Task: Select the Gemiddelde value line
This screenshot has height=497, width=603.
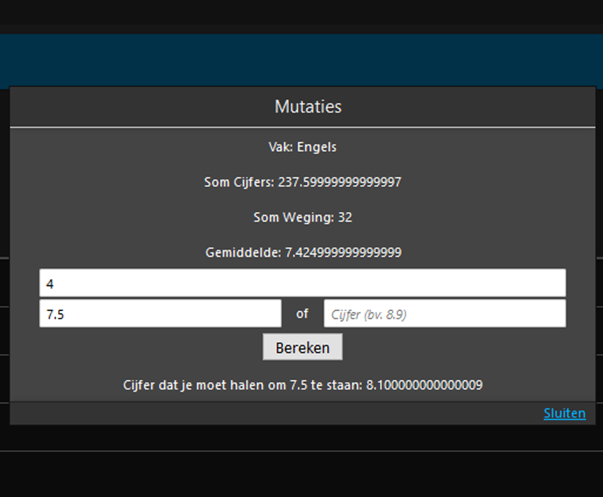Action: click(x=303, y=253)
